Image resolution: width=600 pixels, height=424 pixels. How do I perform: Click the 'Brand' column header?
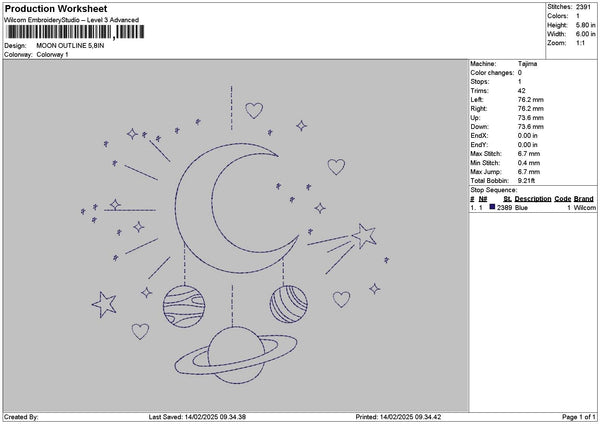pos(584,199)
